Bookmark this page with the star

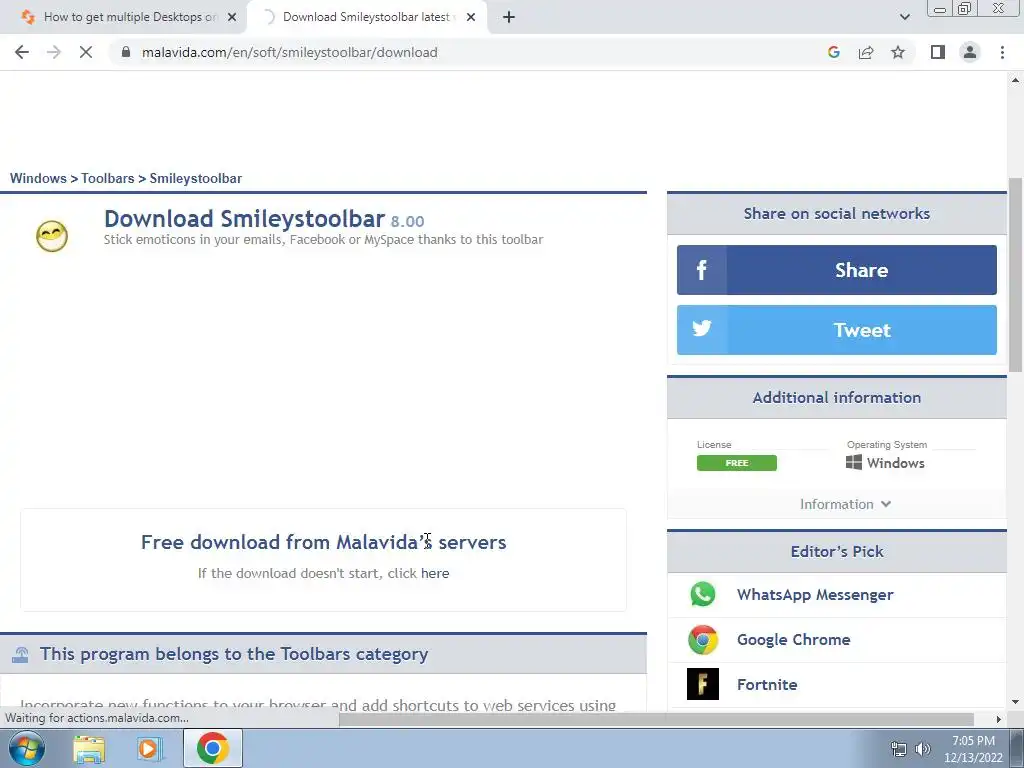pos(898,52)
